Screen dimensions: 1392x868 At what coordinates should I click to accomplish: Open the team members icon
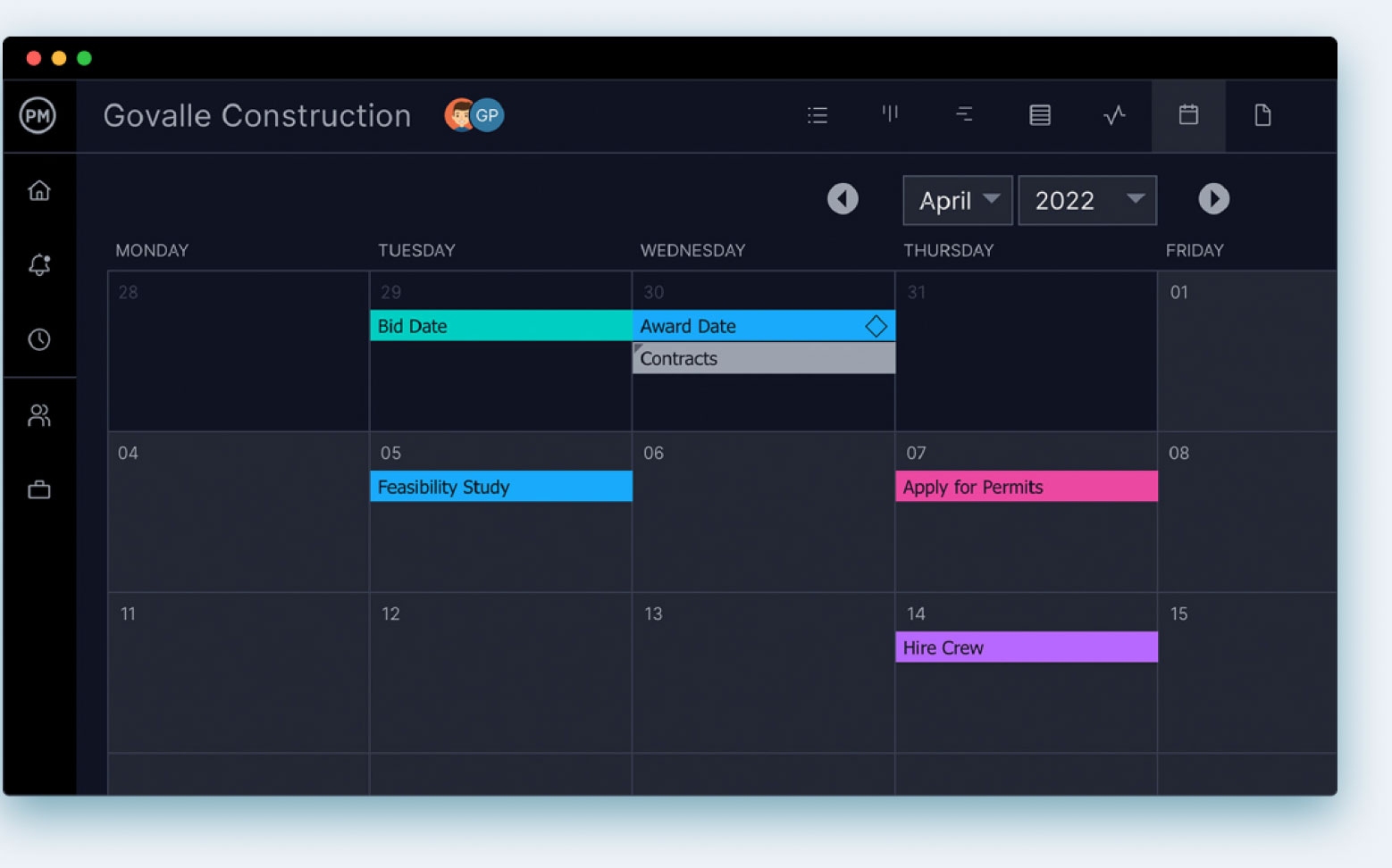click(x=39, y=414)
